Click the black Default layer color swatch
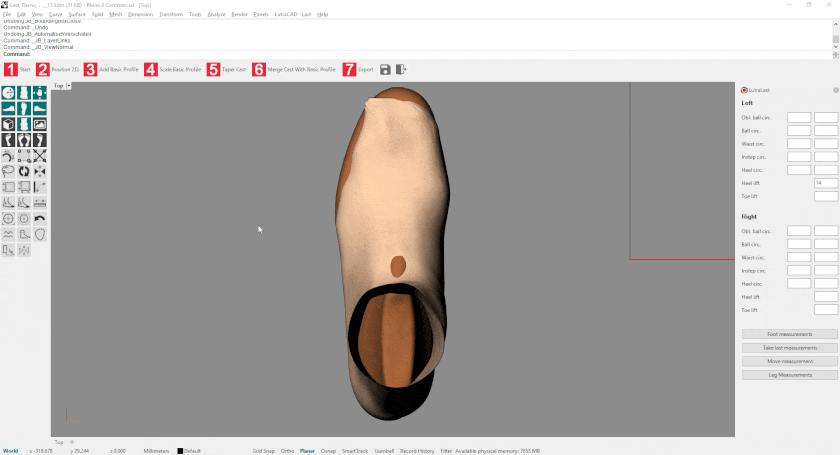 (180, 451)
